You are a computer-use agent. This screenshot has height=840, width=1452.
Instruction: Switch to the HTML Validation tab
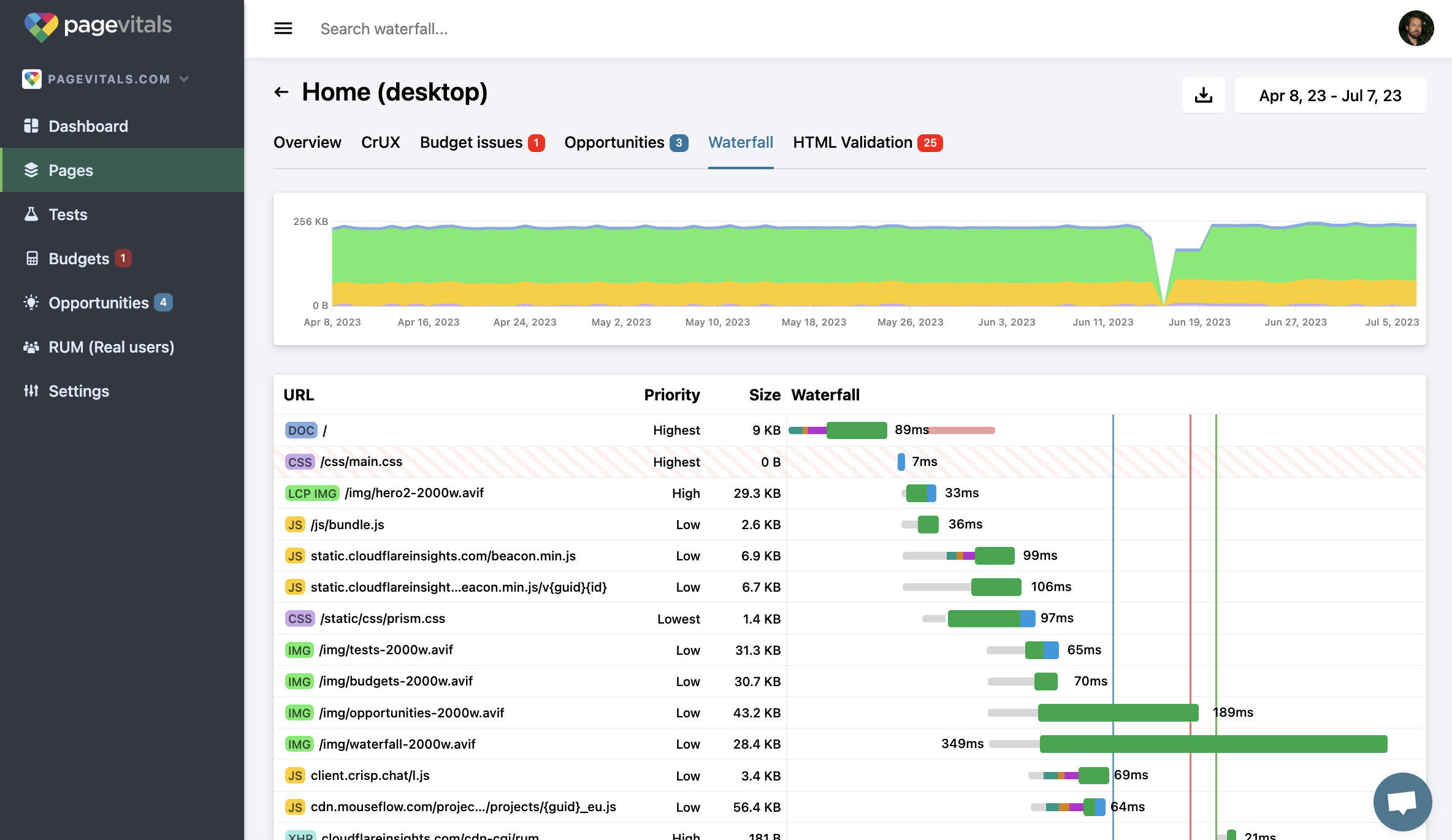coord(852,142)
